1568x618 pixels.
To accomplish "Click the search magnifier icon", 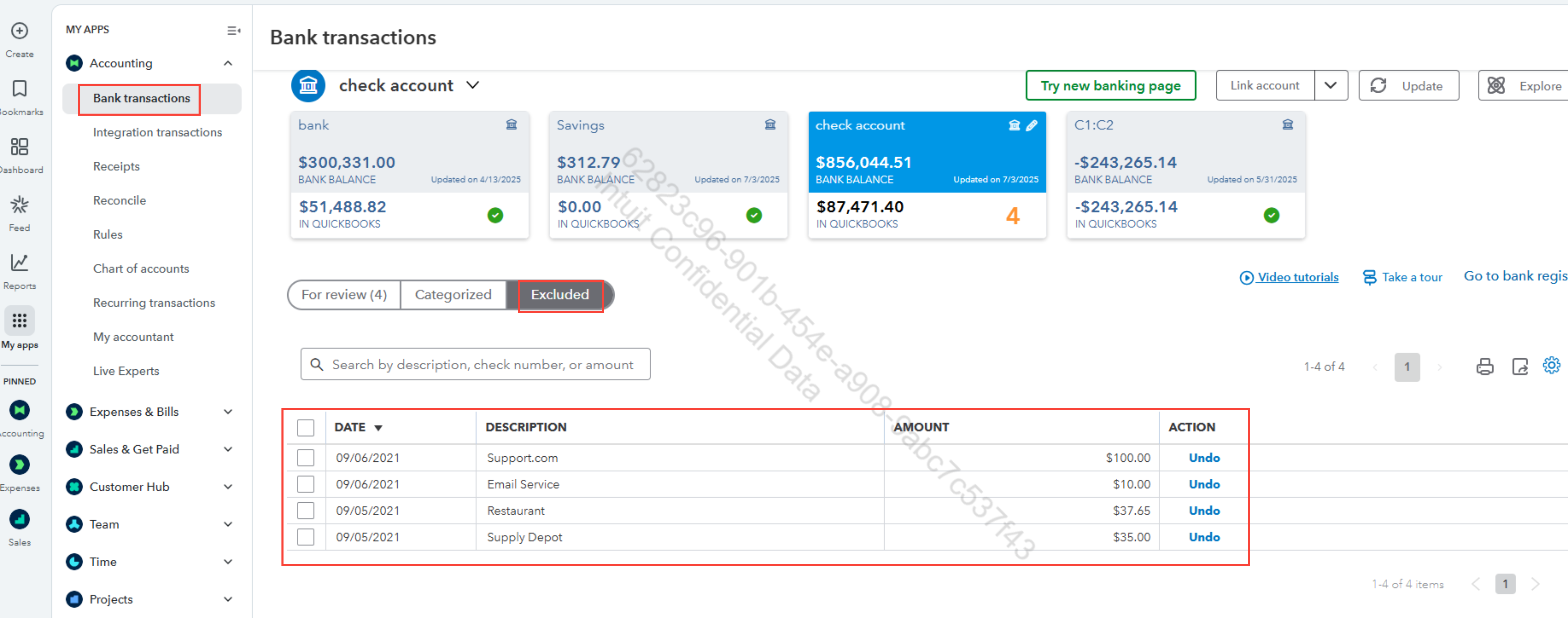I will pyautogui.click(x=317, y=364).
